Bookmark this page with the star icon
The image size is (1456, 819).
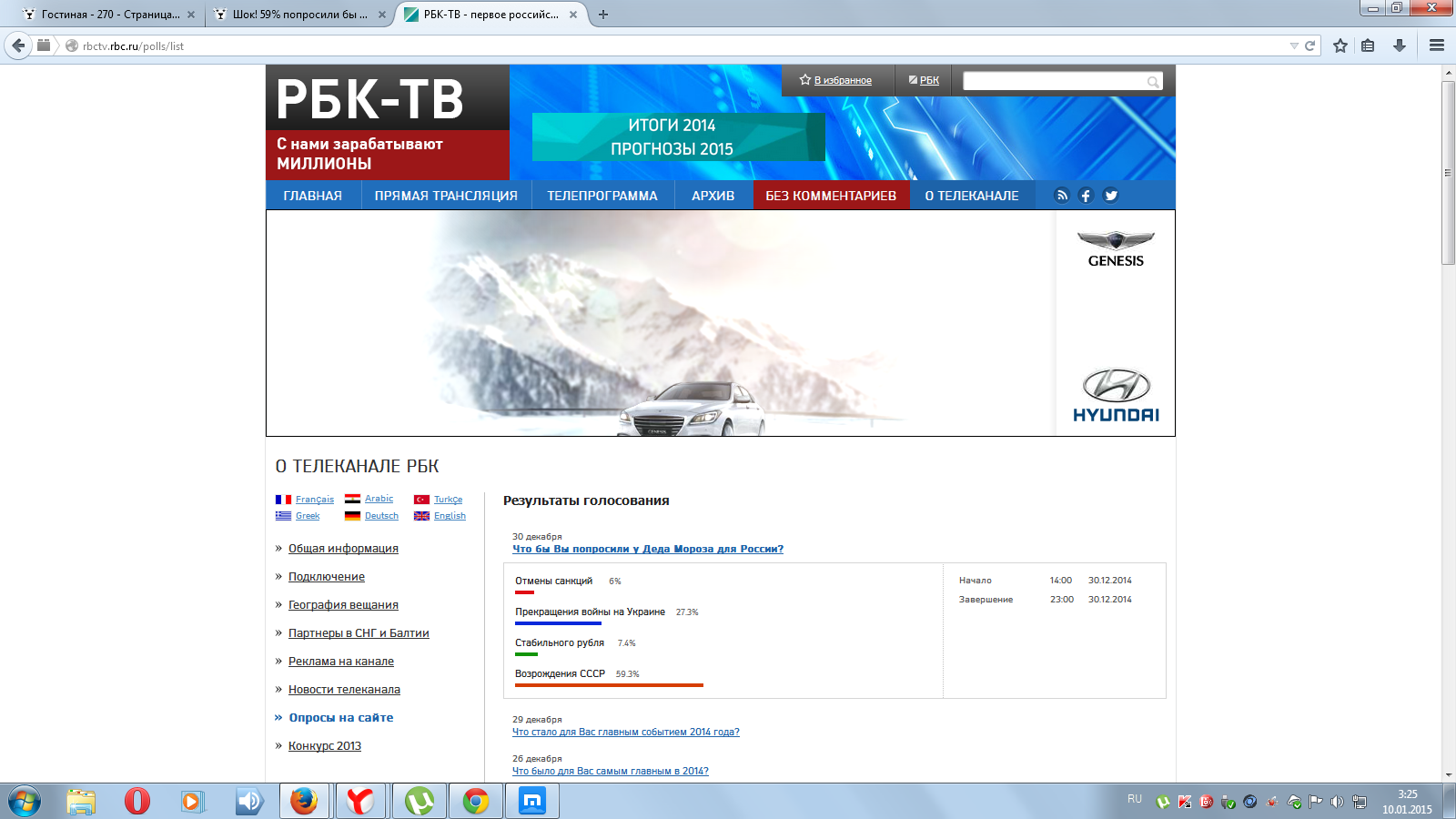(1340, 45)
